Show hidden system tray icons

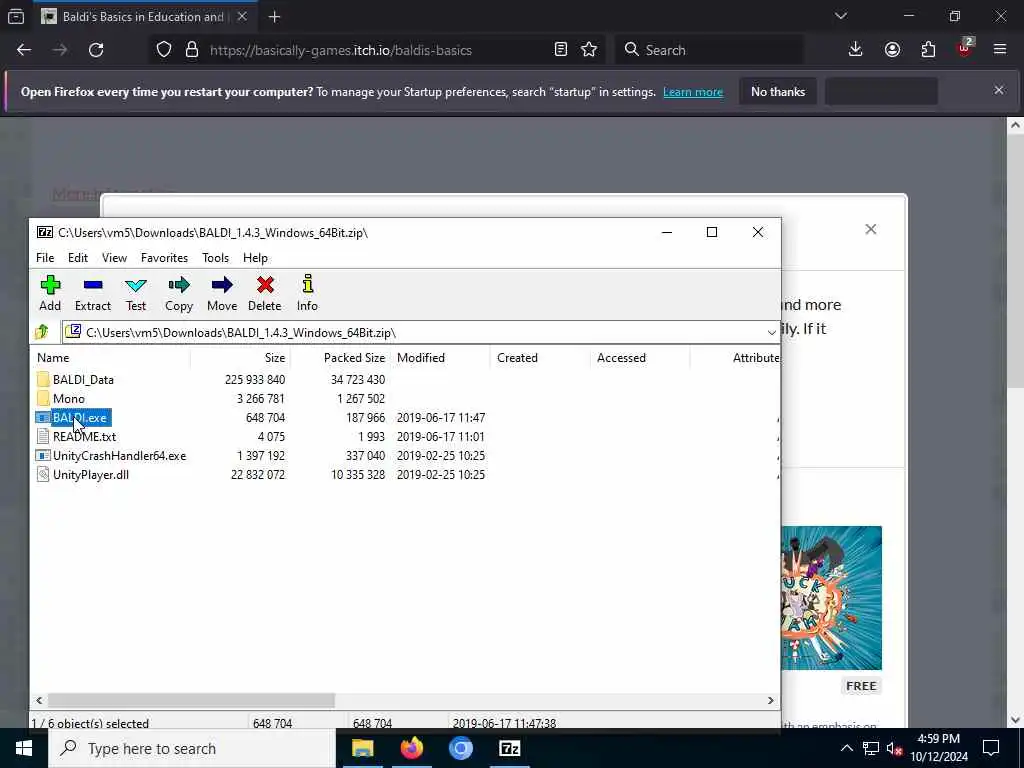(846, 748)
